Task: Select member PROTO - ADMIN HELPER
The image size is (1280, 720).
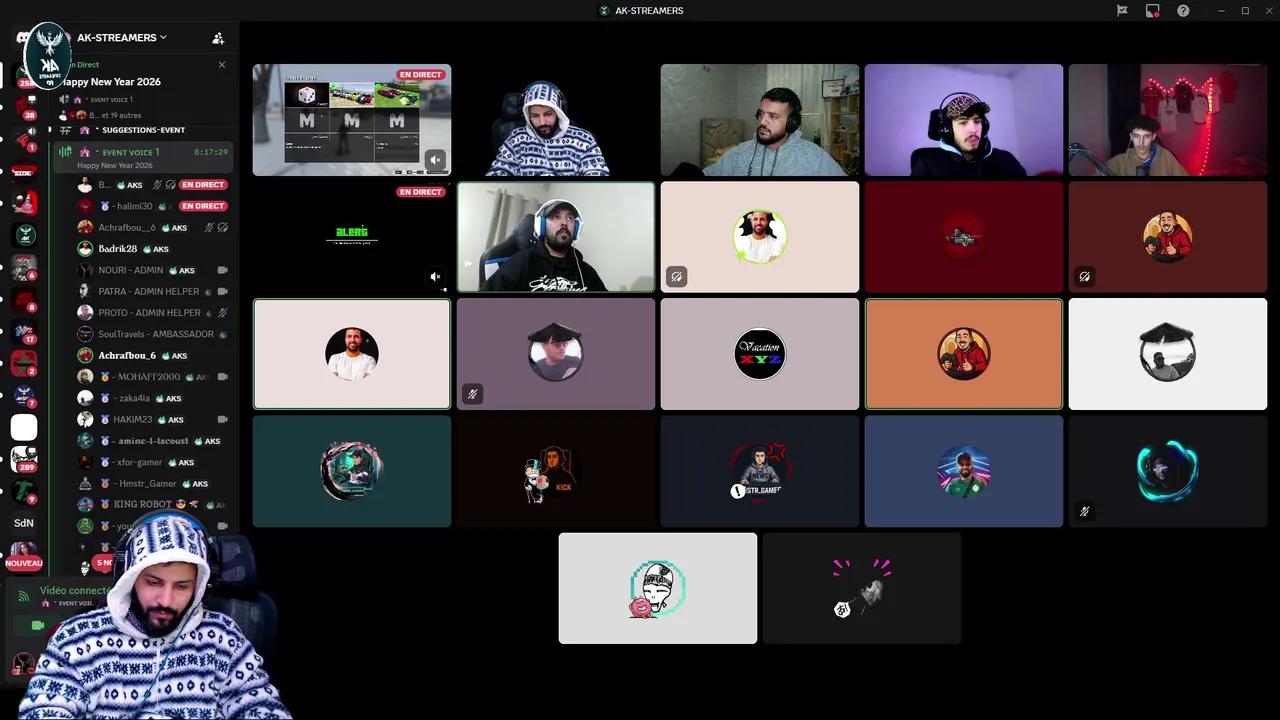Action: pos(152,313)
